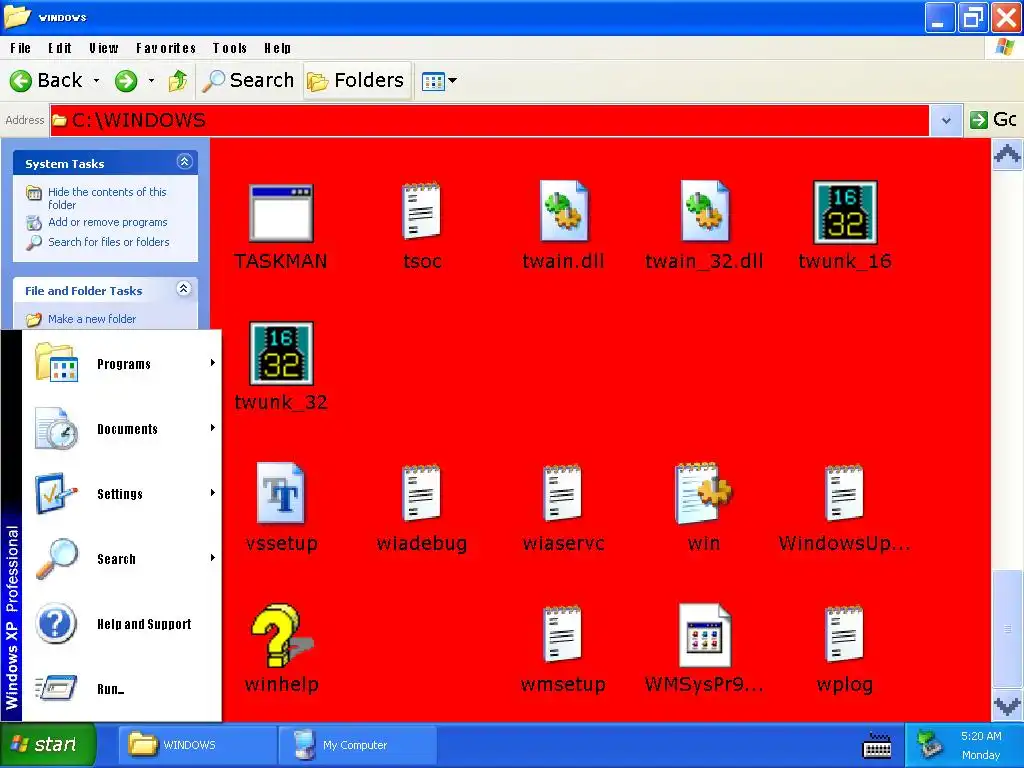Image resolution: width=1024 pixels, height=768 pixels.
Task: Select the win configuration file icon
Action: click(x=704, y=493)
